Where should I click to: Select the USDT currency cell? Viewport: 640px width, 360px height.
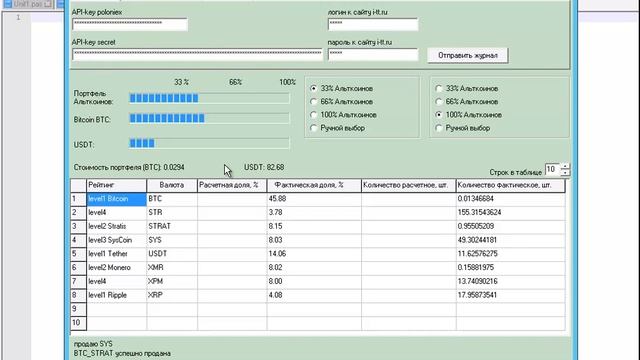click(x=172, y=254)
